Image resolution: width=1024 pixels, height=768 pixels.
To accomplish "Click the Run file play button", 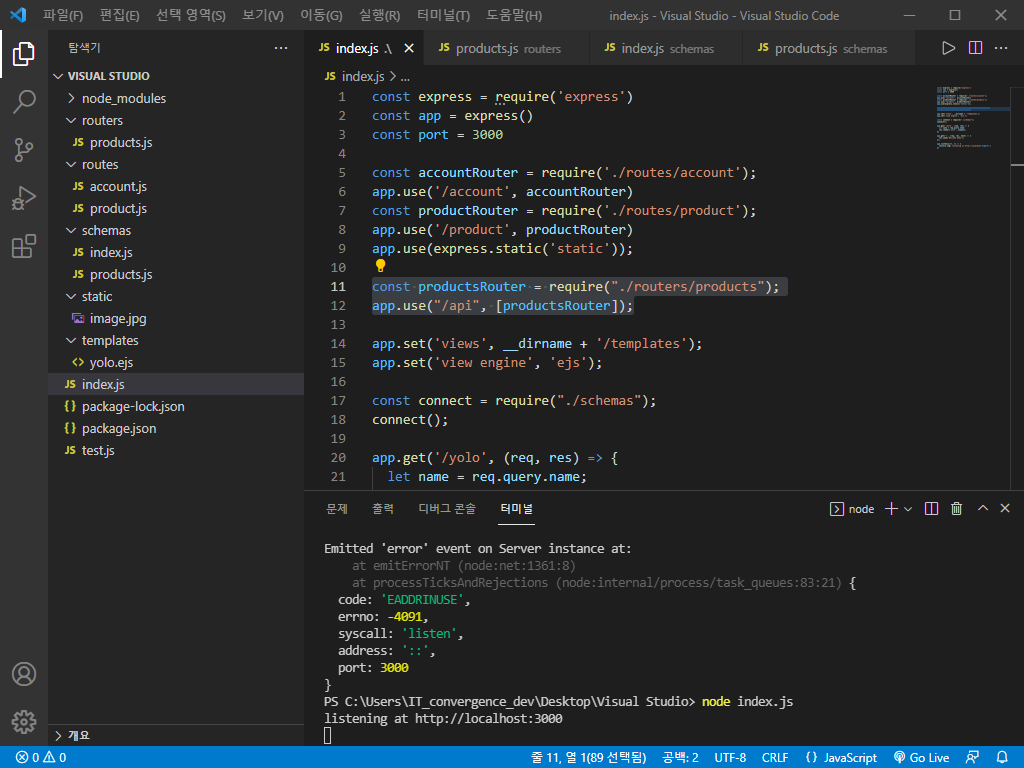I will tap(949, 48).
